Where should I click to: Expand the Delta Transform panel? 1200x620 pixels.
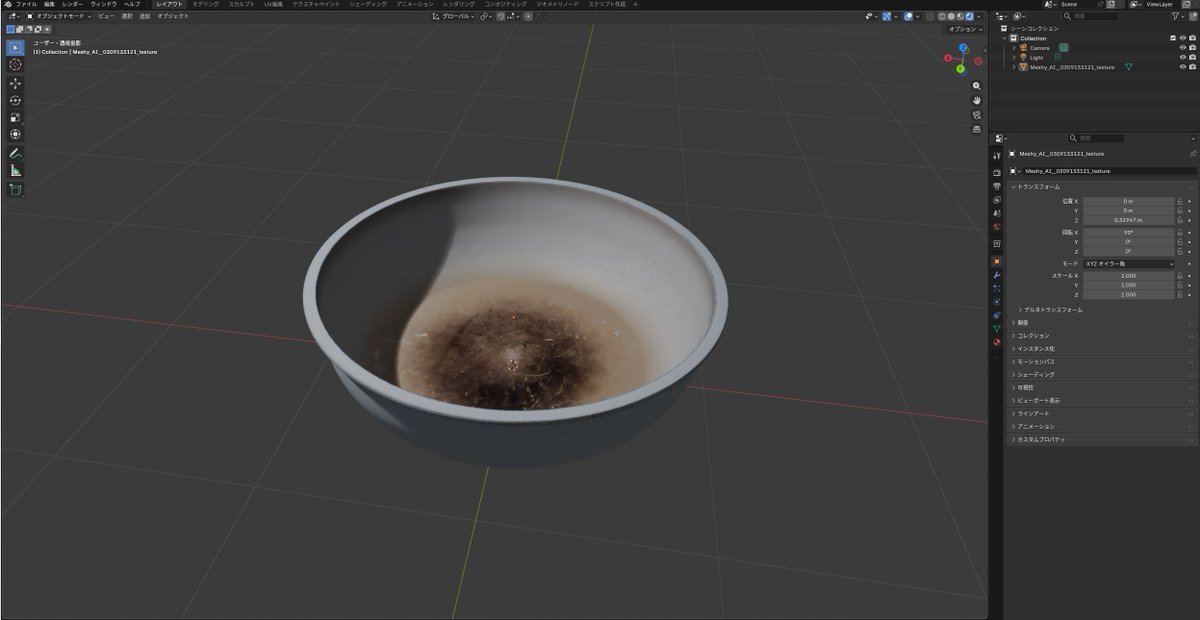(1050, 310)
